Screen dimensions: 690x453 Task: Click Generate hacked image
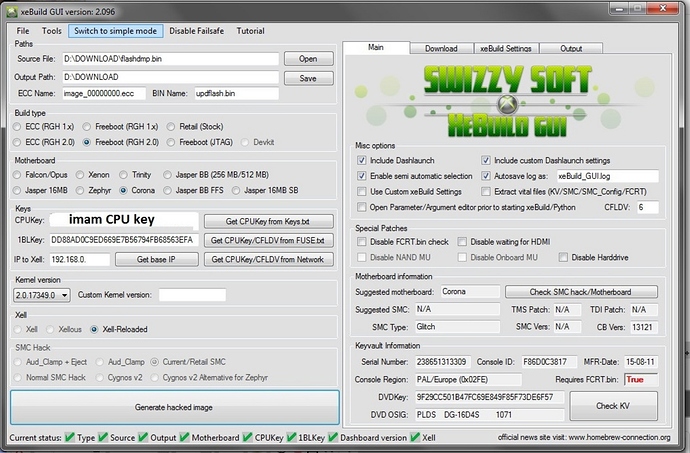pyautogui.click(x=174, y=407)
